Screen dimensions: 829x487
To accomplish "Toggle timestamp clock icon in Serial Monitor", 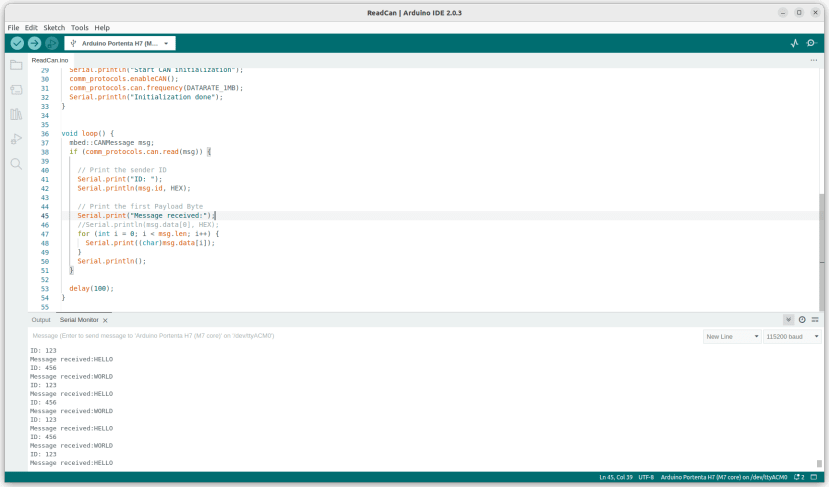I will coord(802,320).
